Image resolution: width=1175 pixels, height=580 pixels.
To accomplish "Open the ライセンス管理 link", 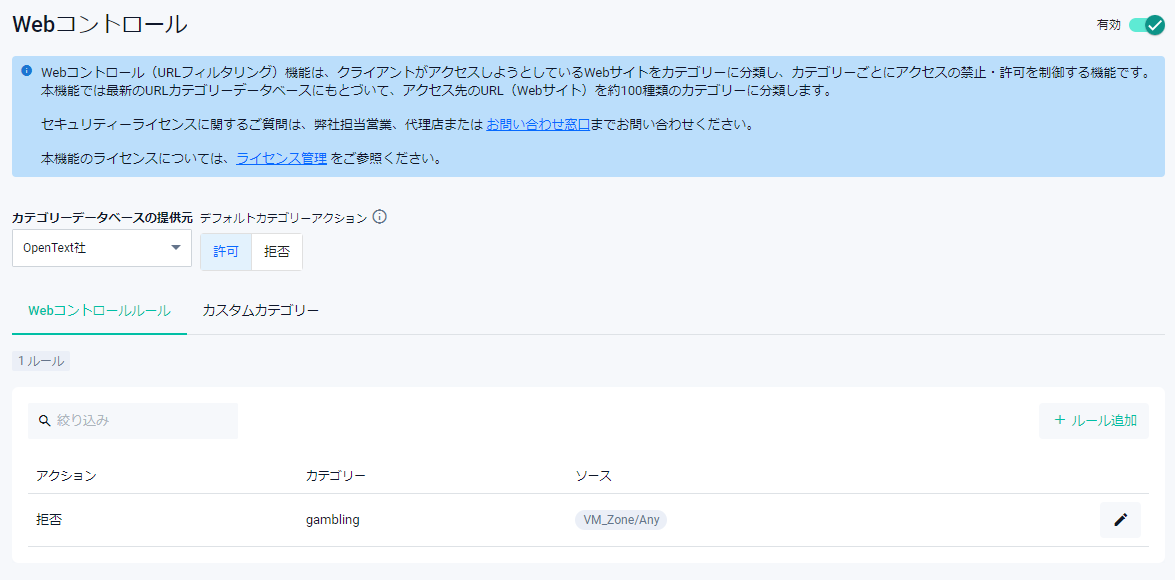I will click(281, 158).
